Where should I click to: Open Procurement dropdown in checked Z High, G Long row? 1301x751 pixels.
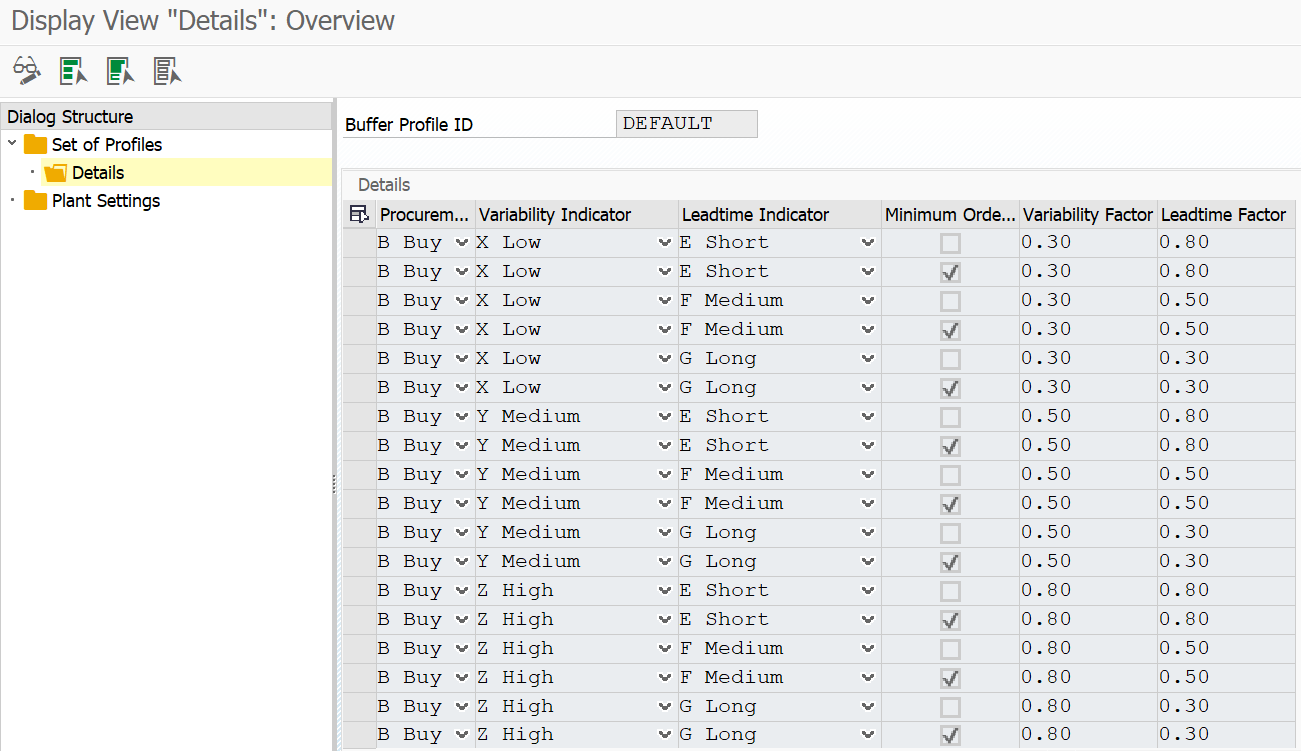(461, 736)
